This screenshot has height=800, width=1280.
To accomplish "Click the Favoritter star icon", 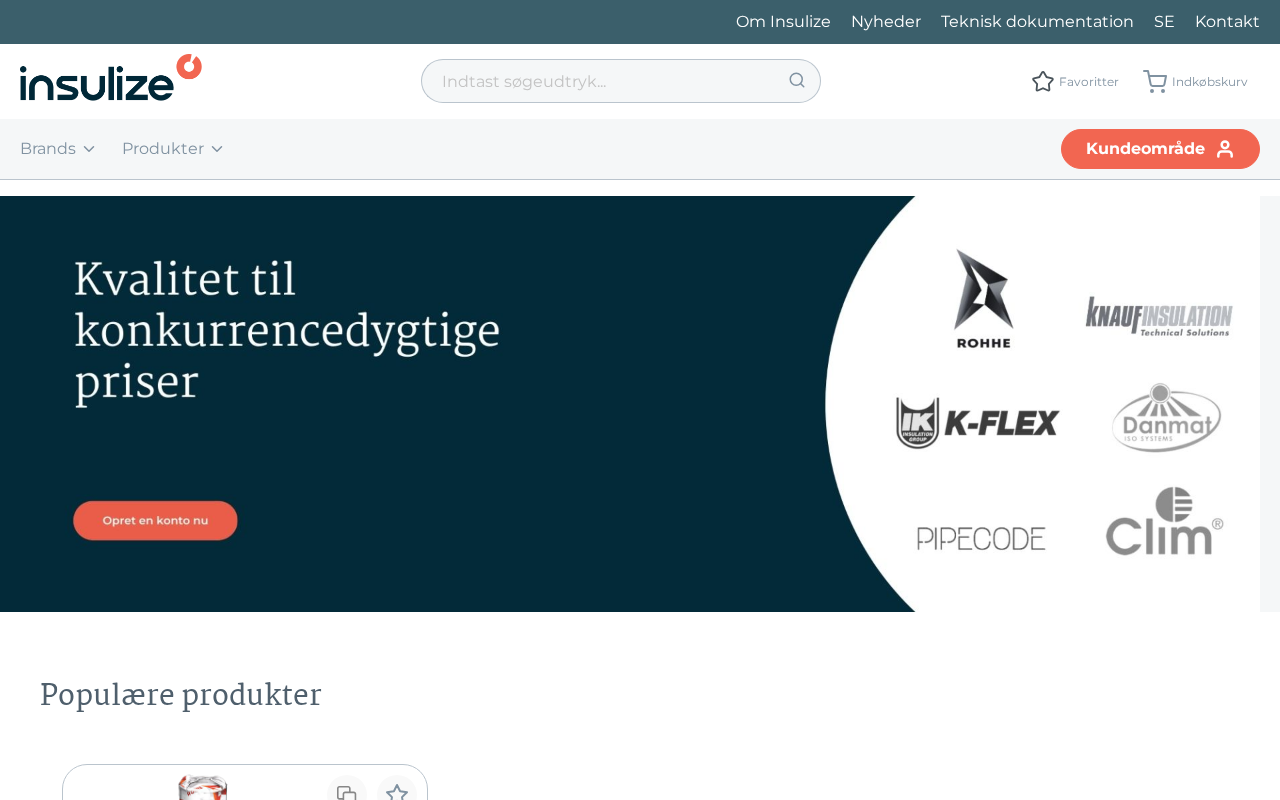I will pos(1043,81).
